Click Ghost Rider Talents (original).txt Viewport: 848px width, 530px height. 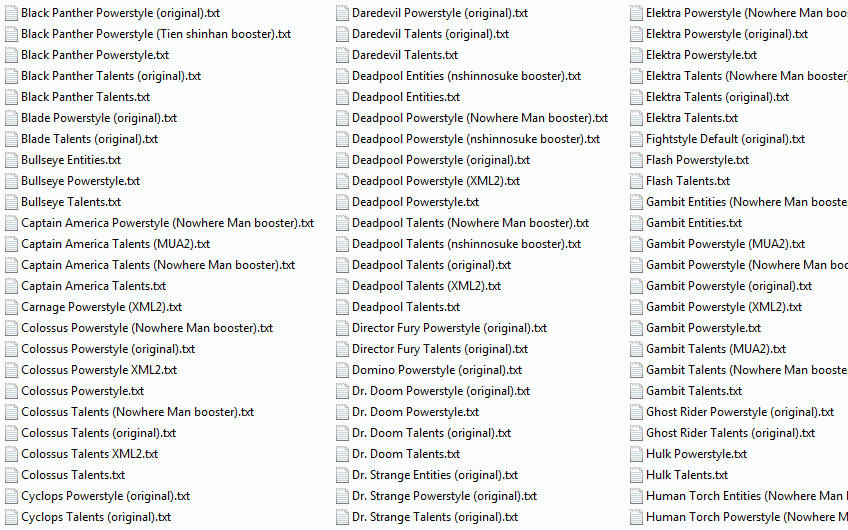[x=731, y=433]
